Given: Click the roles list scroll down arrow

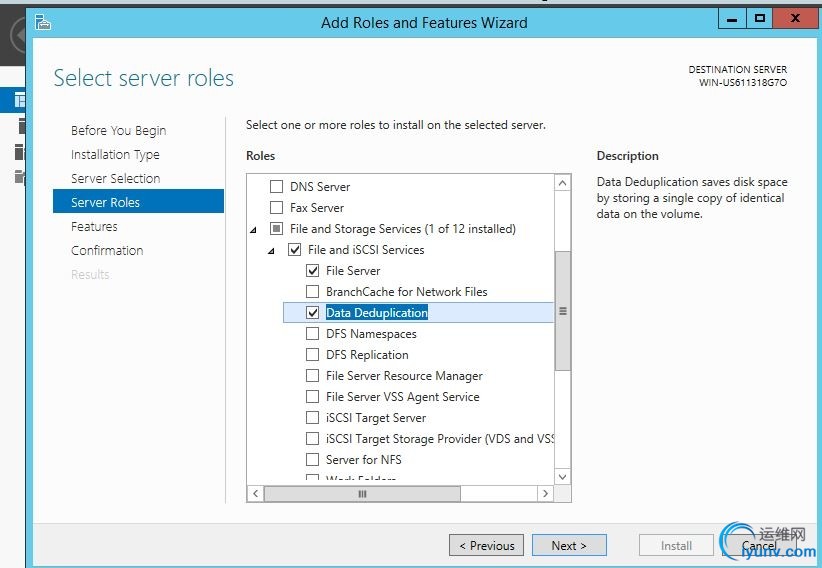Looking at the screenshot, I should coord(563,477).
